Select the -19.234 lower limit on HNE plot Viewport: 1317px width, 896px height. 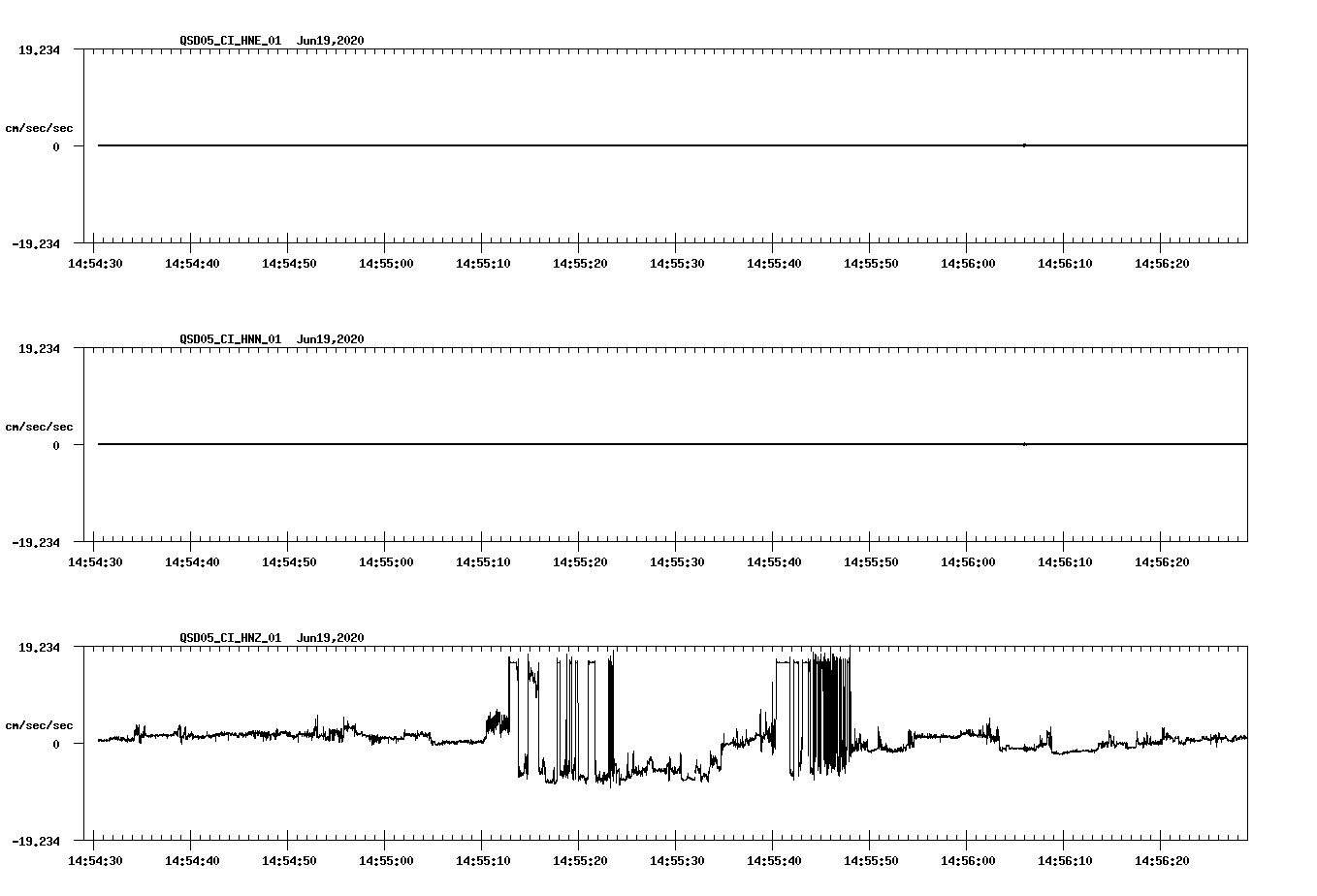(x=36, y=244)
